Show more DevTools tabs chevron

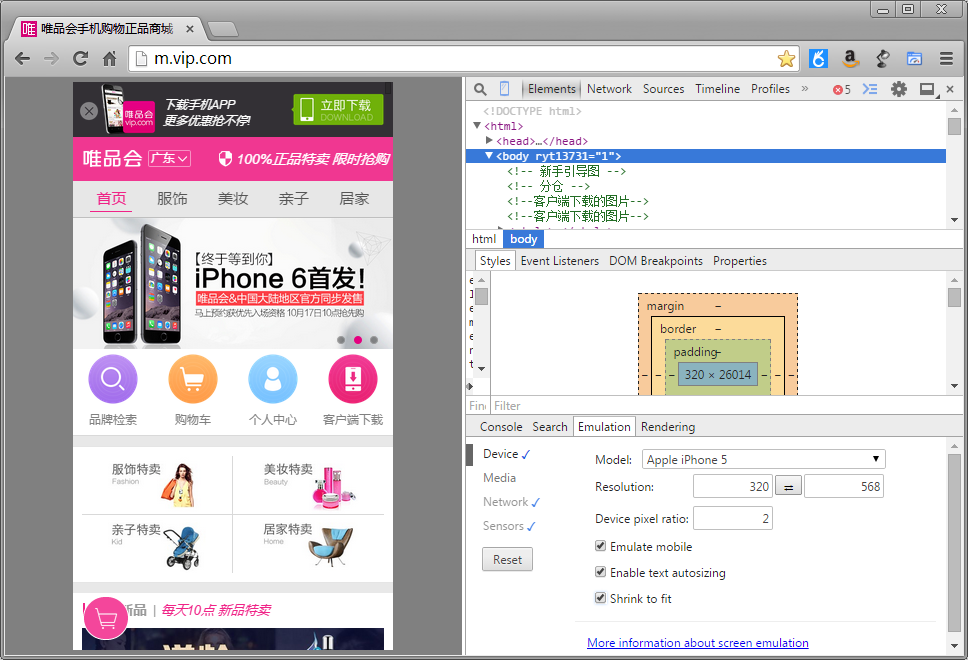[805, 89]
